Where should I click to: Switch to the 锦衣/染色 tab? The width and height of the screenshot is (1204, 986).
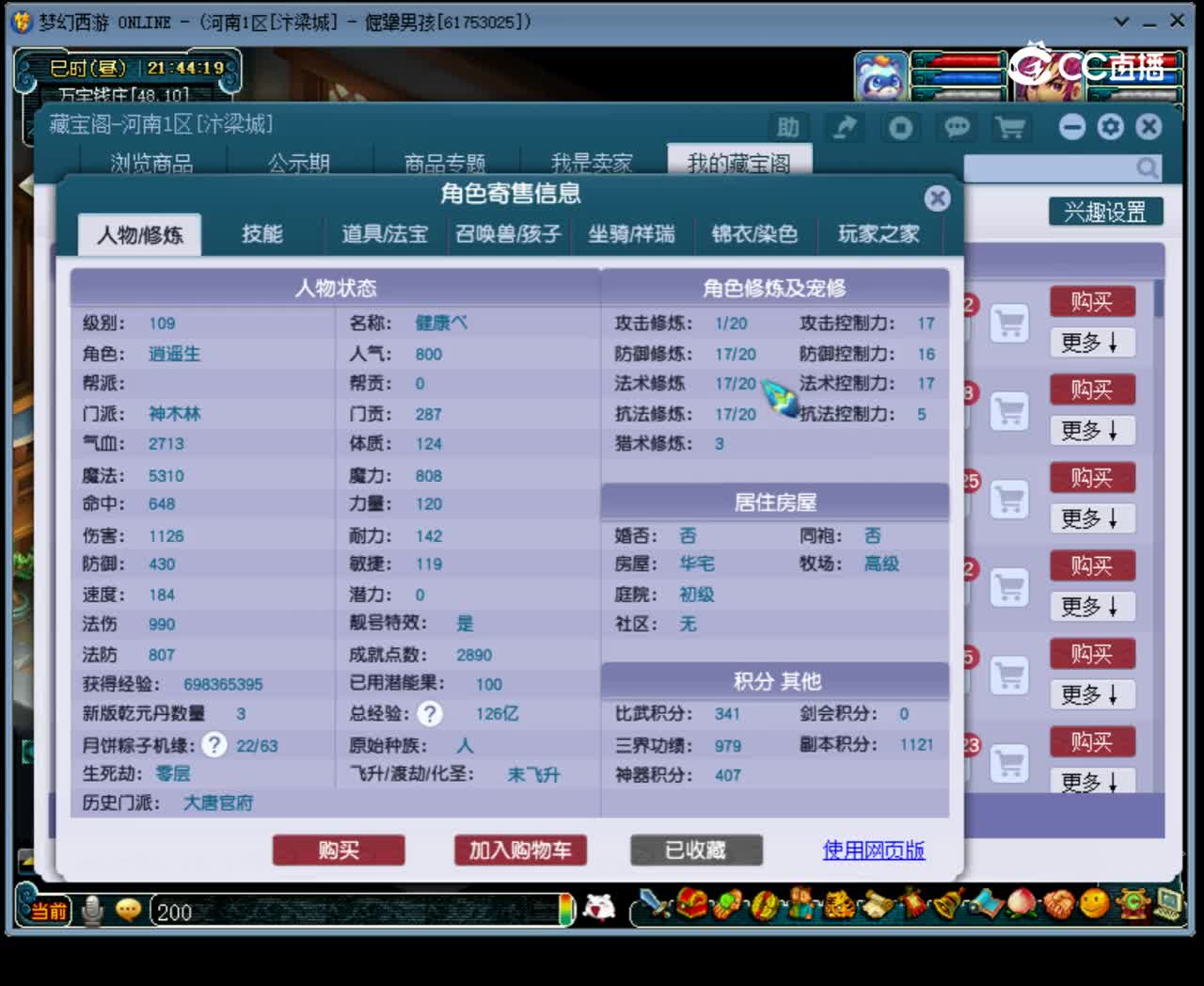tap(754, 233)
